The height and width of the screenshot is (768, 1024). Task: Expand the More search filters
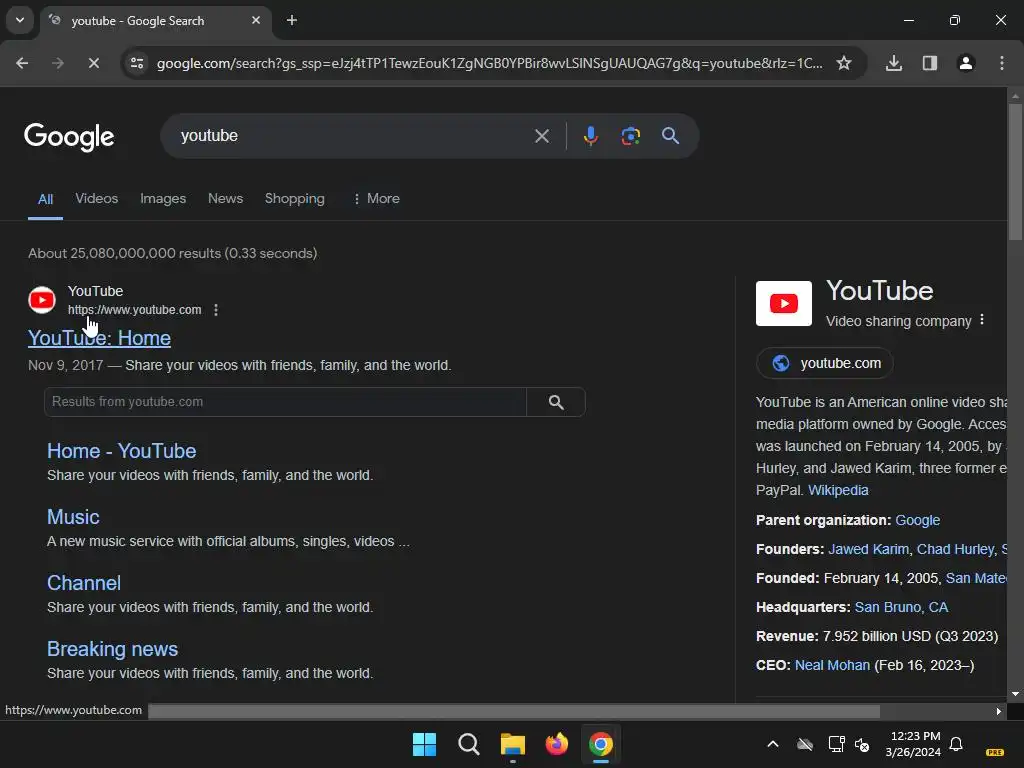click(376, 199)
